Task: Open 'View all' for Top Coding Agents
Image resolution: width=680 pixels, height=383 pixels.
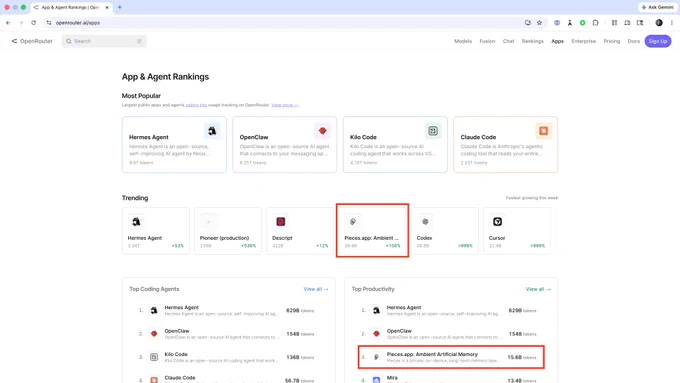Action: pyautogui.click(x=316, y=289)
